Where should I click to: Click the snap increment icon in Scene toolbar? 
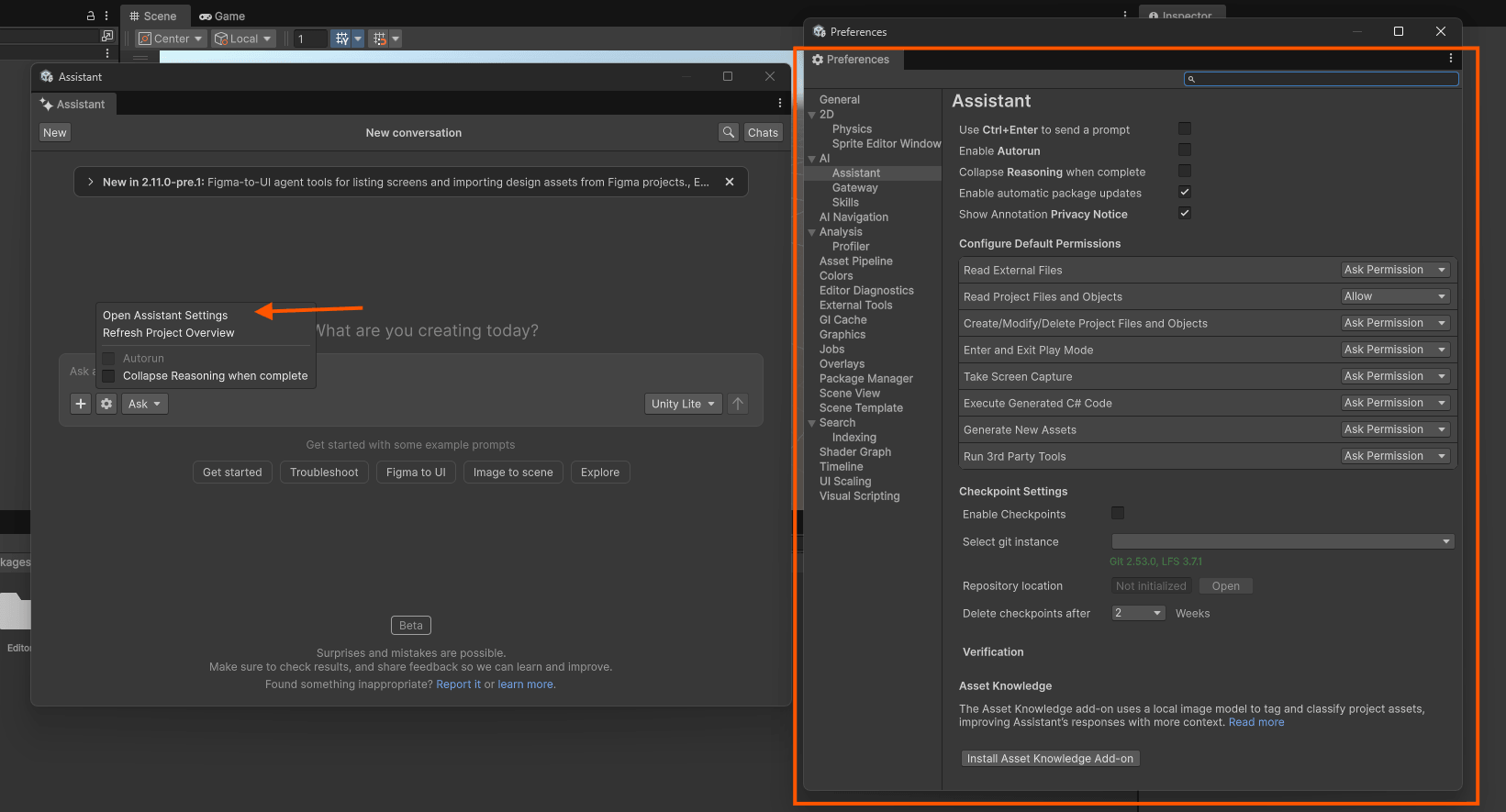379,39
